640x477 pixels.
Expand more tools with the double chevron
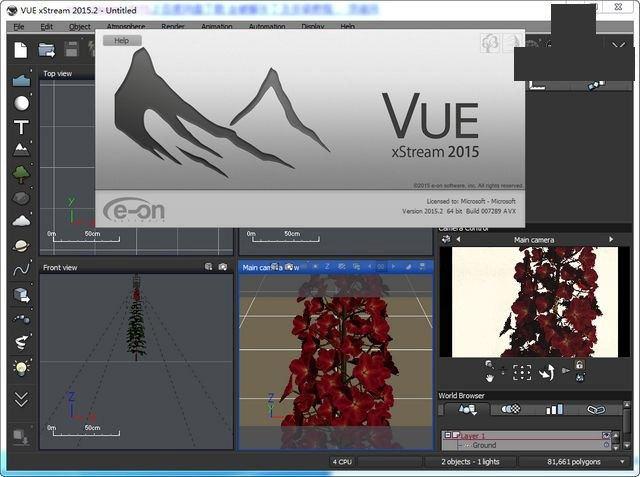[21, 399]
